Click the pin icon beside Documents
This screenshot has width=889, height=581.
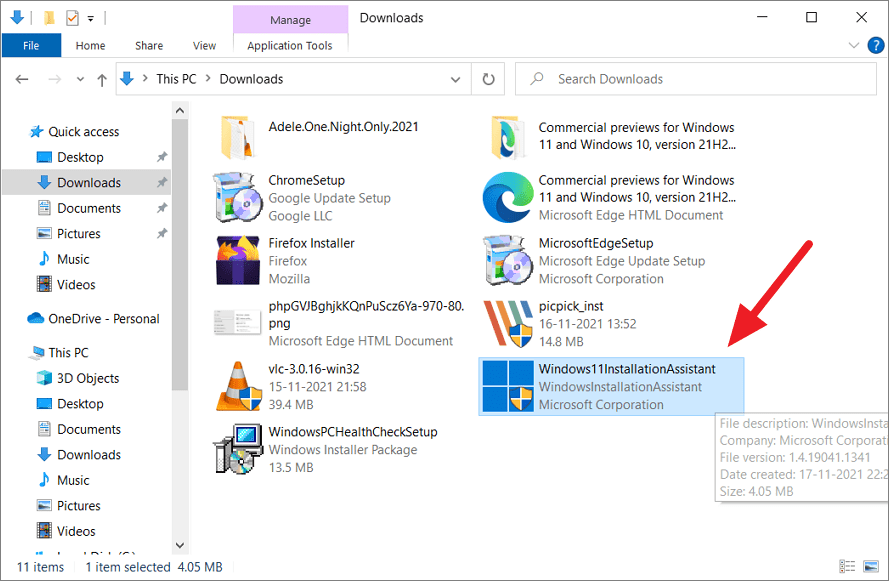coord(162,207)
